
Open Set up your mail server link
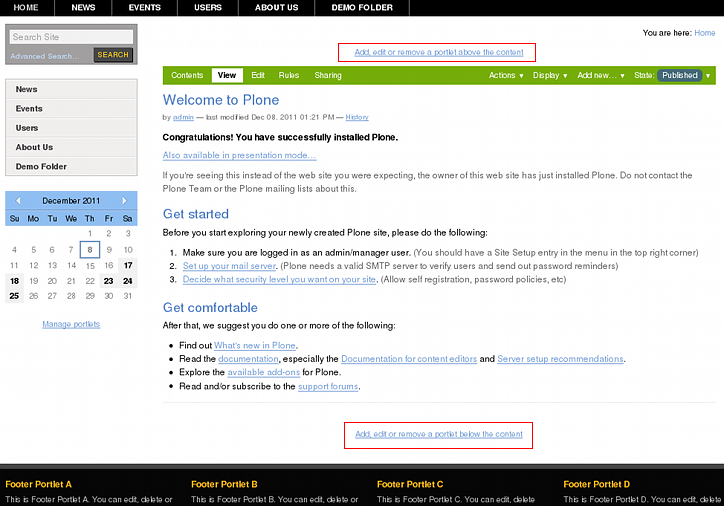click(229, 266)
